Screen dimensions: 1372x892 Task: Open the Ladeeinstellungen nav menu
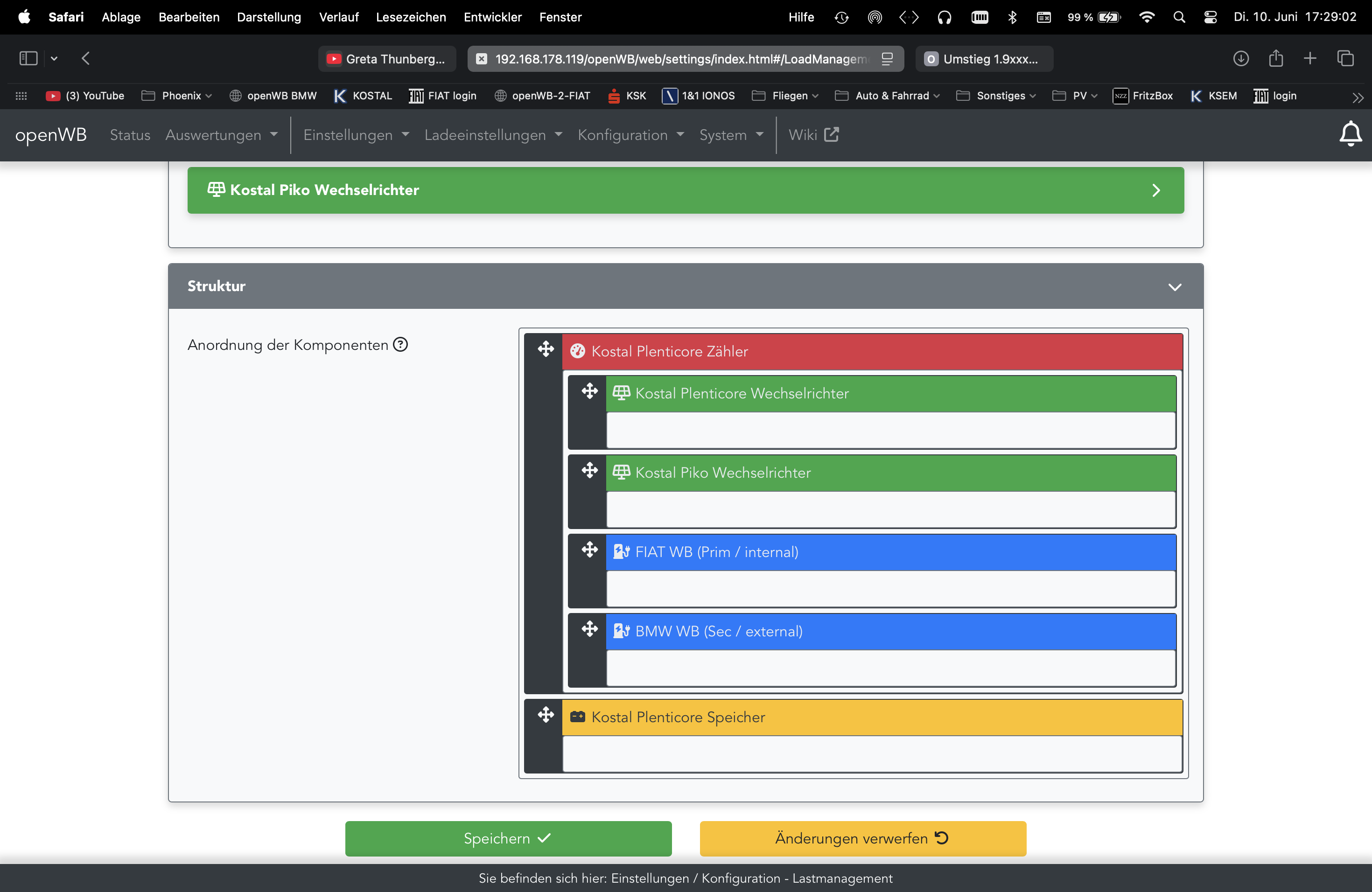pyautogui.click(x=493, y=135)
